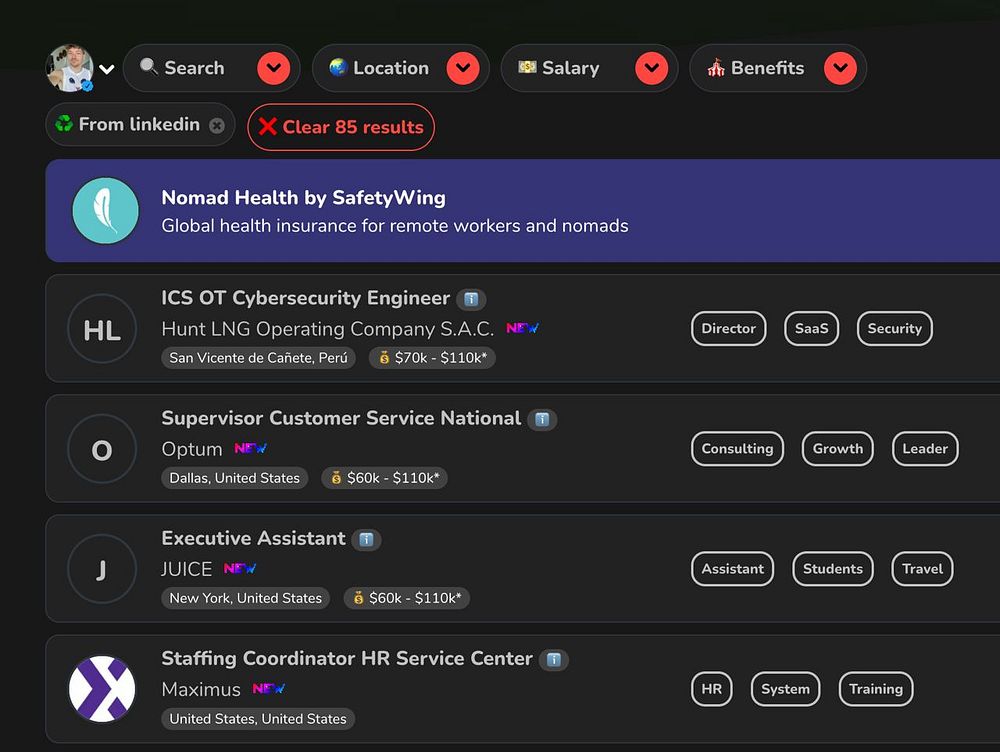Select the Students tag

pos(832,568)
